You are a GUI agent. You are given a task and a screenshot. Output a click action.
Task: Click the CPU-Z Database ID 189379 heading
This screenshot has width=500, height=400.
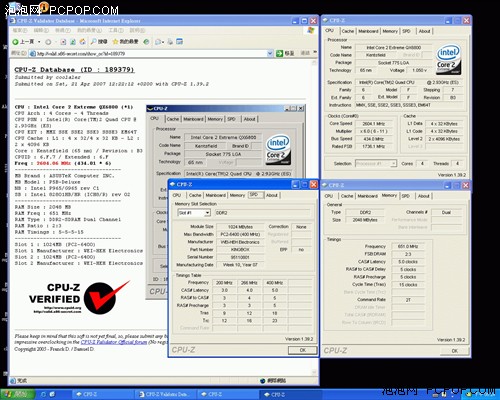pyautogui.click(x=74, y=70)
